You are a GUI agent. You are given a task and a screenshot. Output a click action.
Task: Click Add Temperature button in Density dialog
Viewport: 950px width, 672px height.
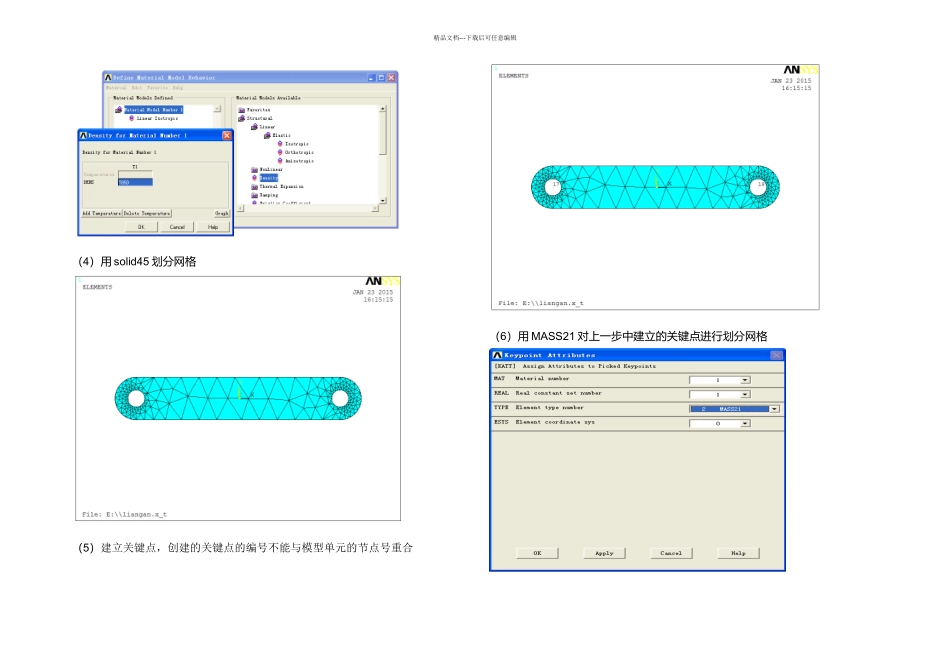(101, 214)
